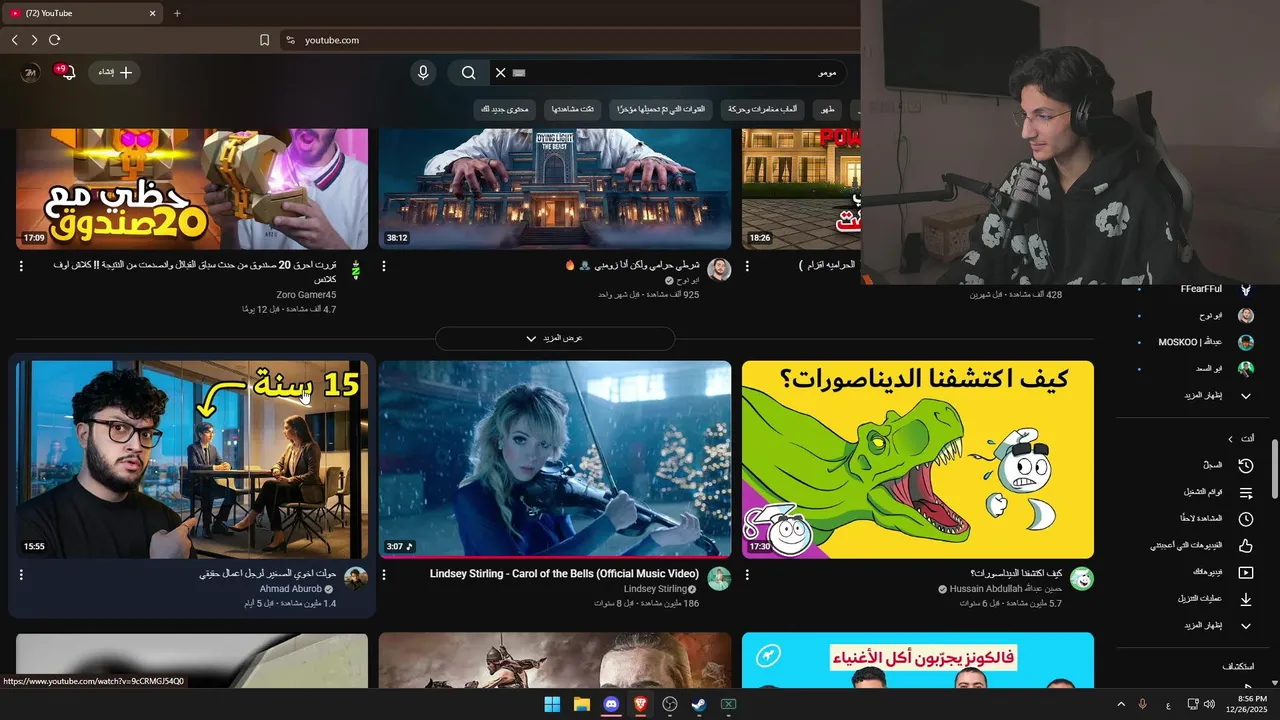This screenshot has width=1280, height=720.
Task: Open Liked videos thumbs-up item in sidebar
Action: 1195,545
